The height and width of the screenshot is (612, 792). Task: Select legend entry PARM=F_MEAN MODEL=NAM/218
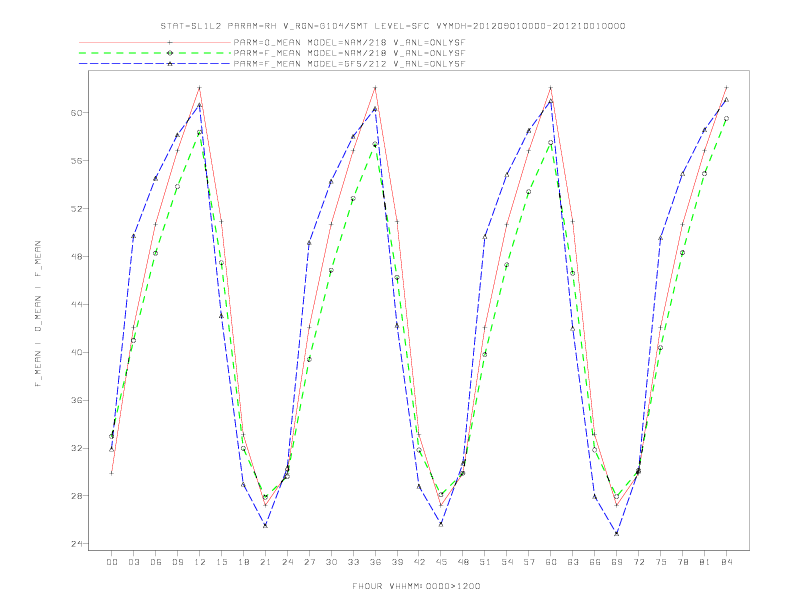click(349, 53)
